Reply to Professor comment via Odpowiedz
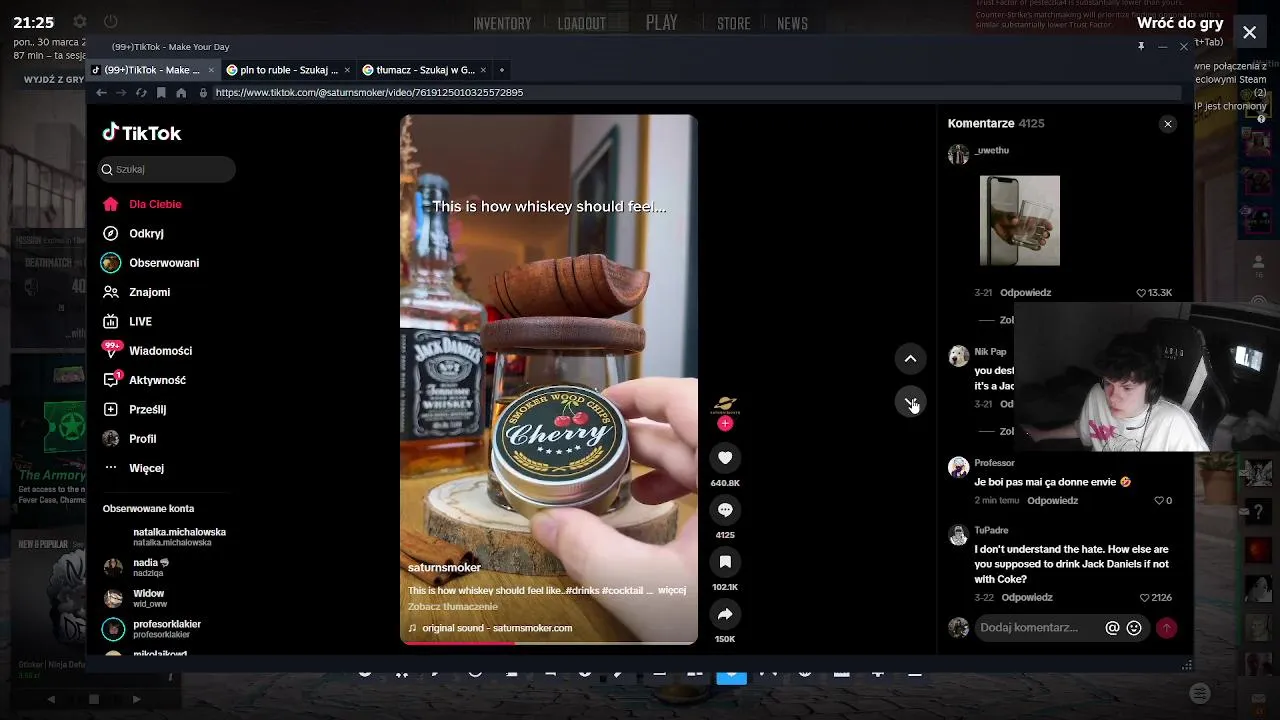Image resolution: width=1280 pixels, height=720 pixels. click(1052, 501)
